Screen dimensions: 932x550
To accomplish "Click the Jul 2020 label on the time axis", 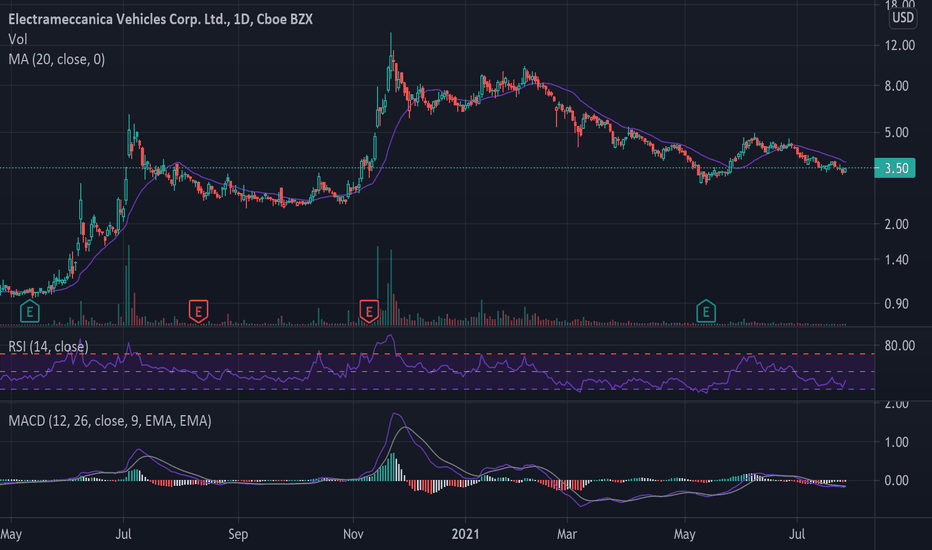I will pyautogui.click(x=123, y=534).
